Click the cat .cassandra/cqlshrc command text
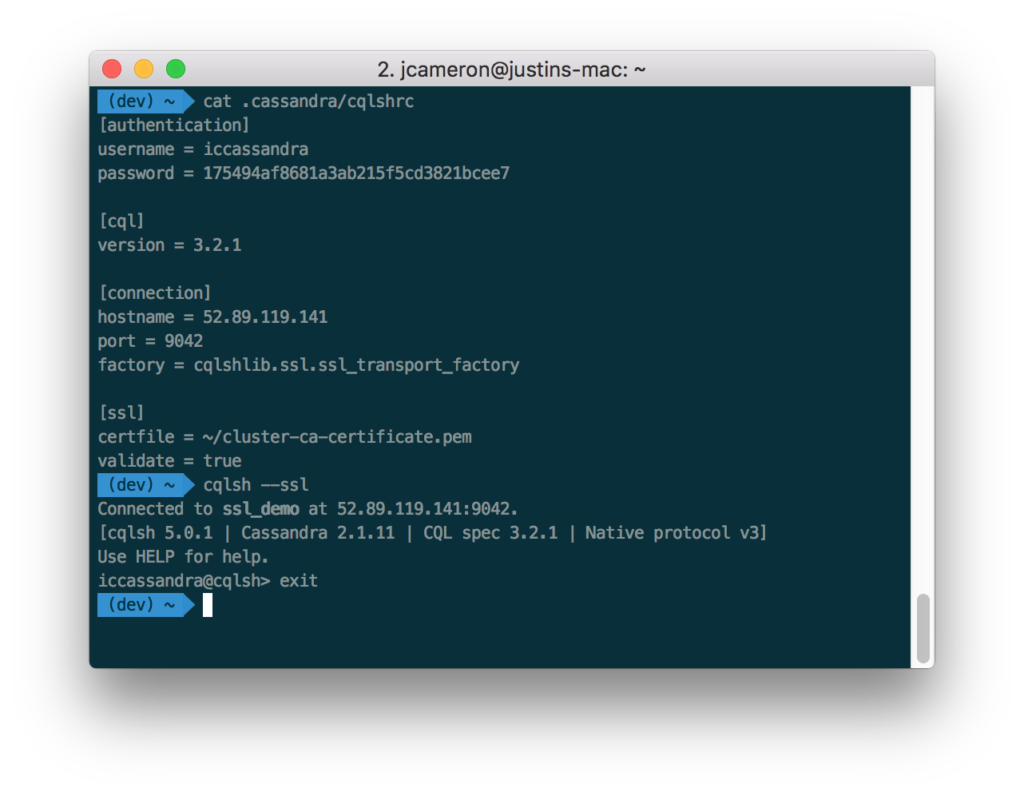The width and height of the screenshot is (1024, 796). (308, 102)
